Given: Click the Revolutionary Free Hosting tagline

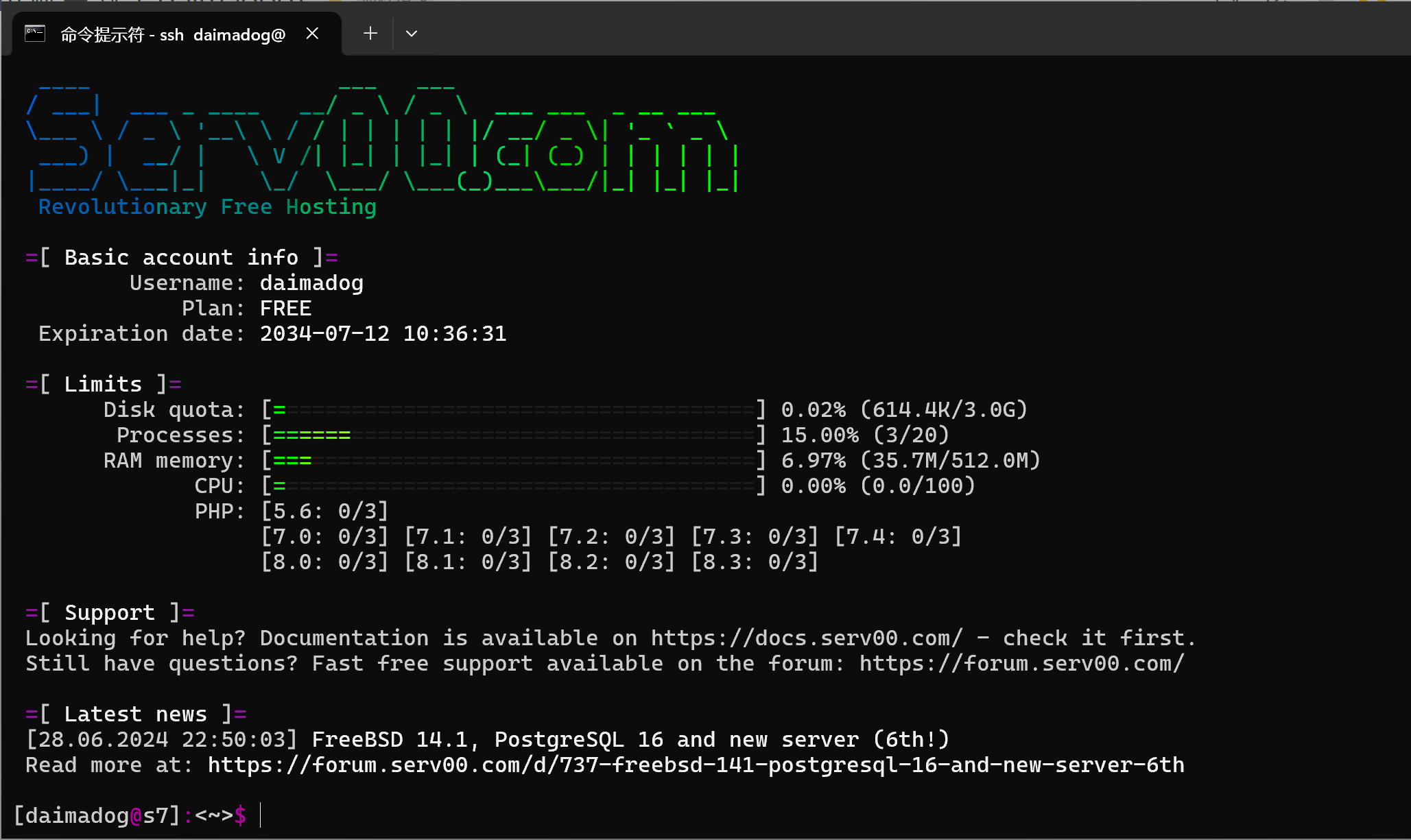Looking at the screenshot, I should coord(207,206).
